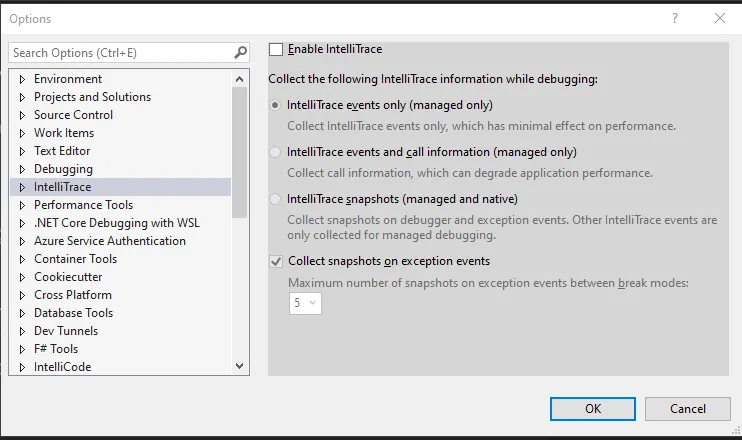Click the options tree scrollbar thumb
This screenshot has width=742, height=440.
tap(239, 152)
